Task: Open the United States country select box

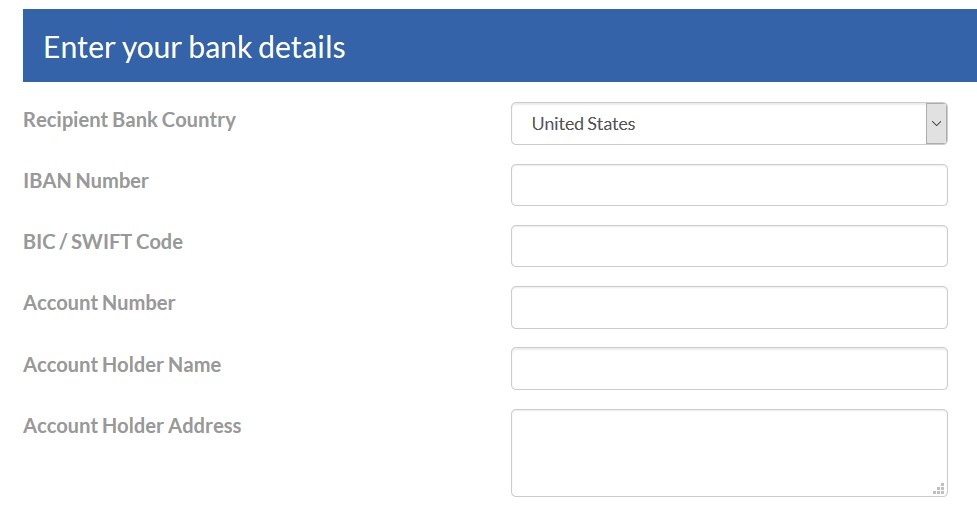Action: tap(729, 123)
